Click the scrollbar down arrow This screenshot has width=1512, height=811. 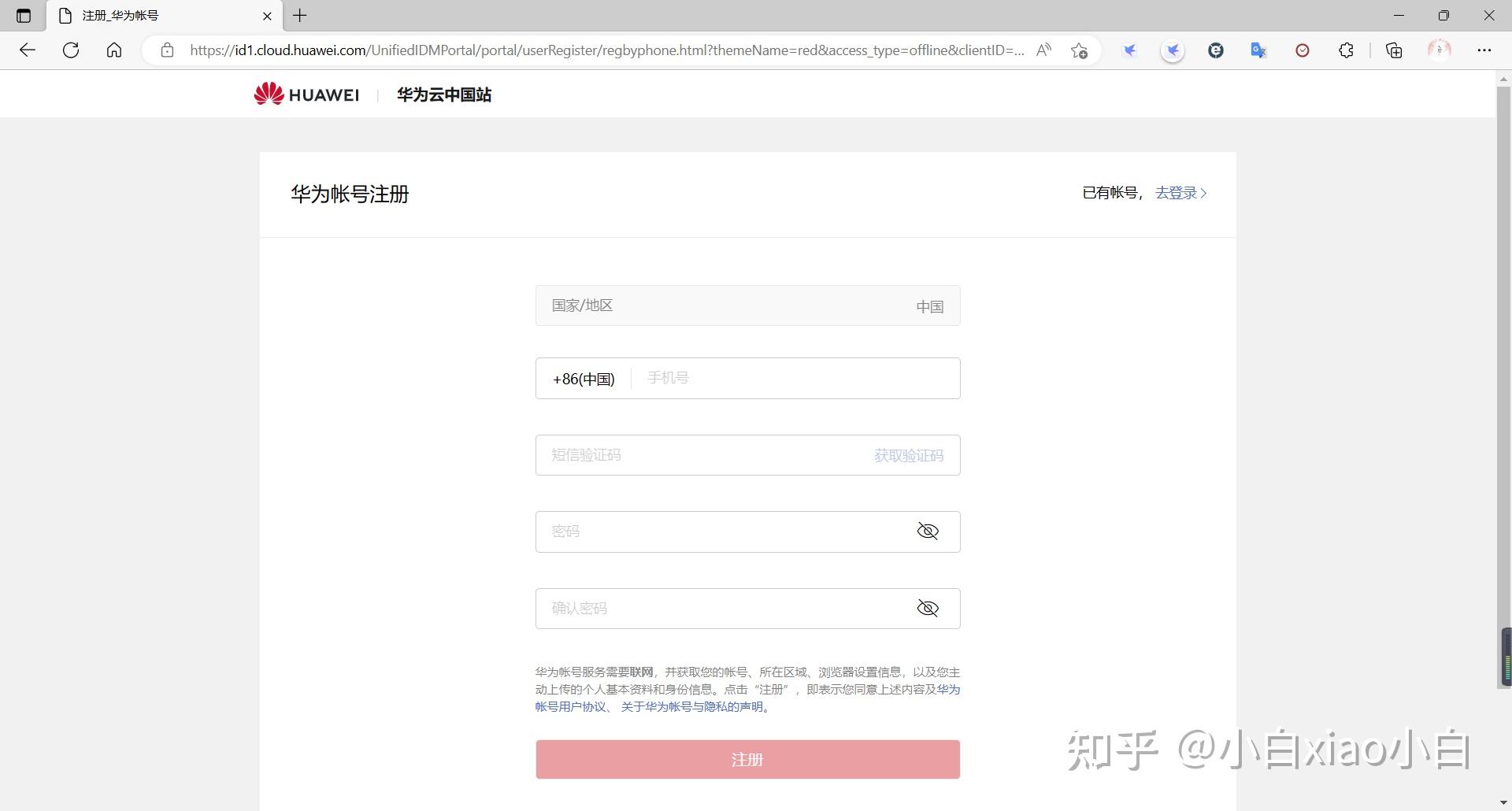1504,803
